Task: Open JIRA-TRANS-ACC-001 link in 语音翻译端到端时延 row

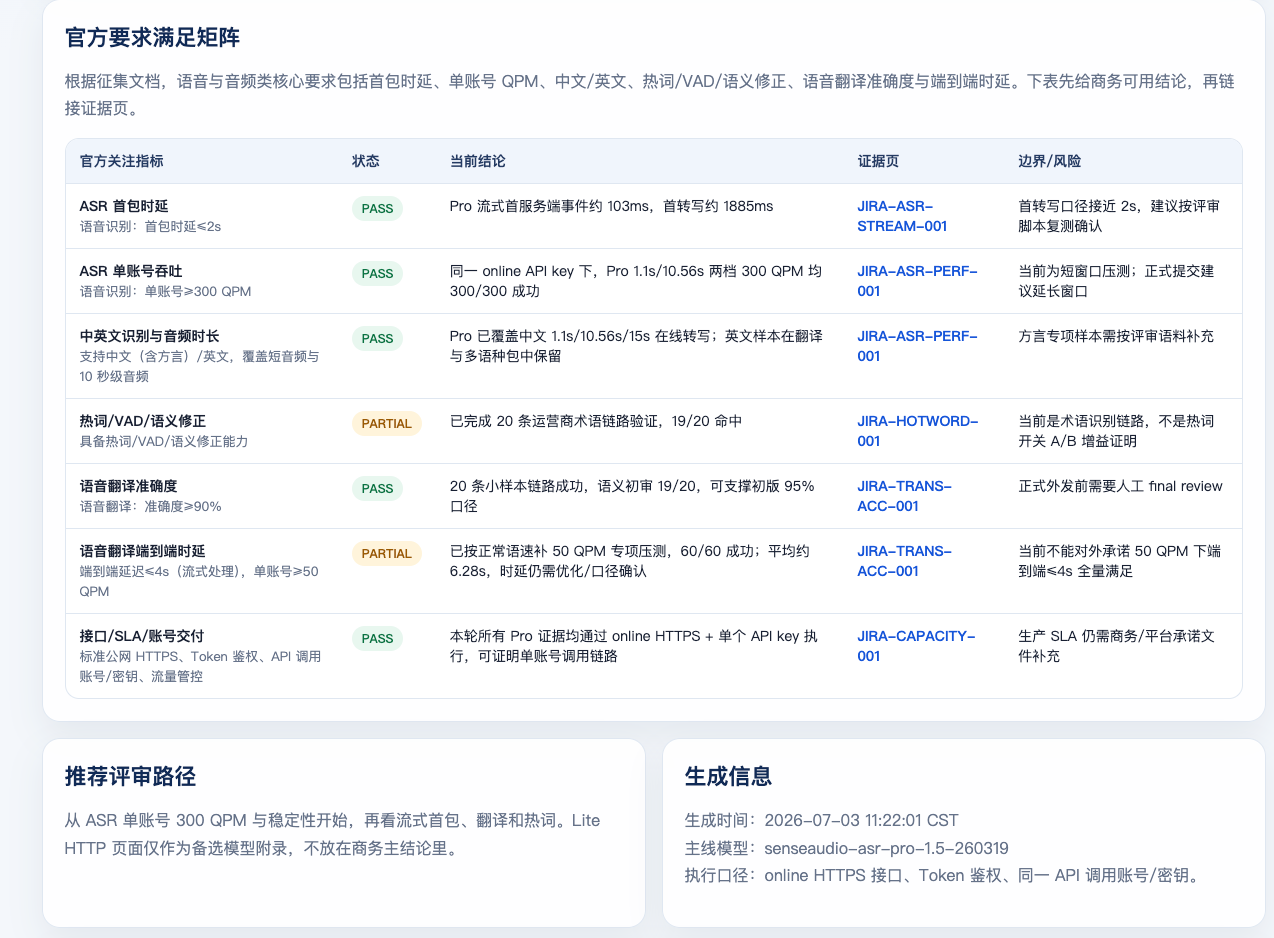Action: (904, 561)
